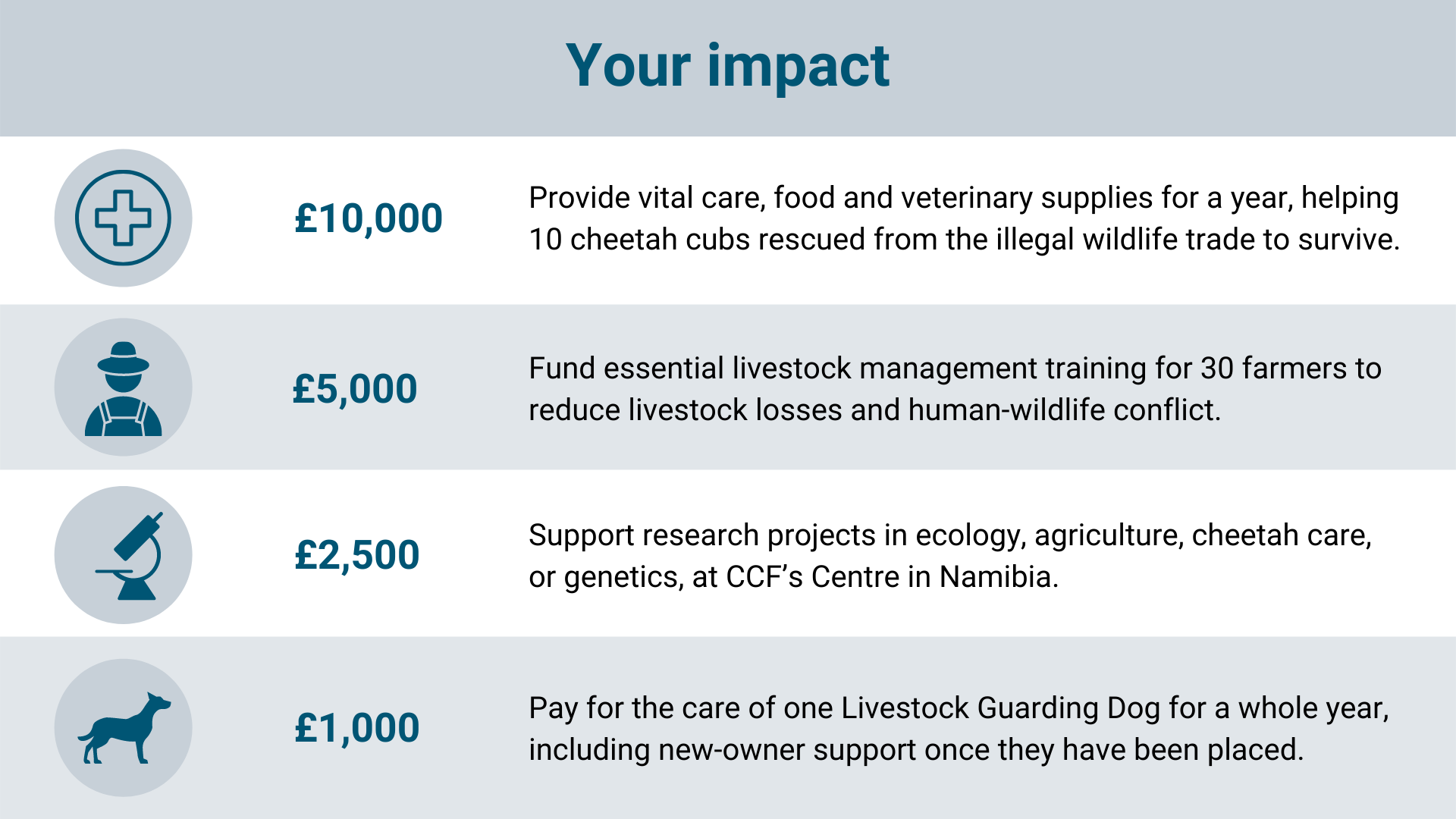Click the medical cross icon

[123, 218]
